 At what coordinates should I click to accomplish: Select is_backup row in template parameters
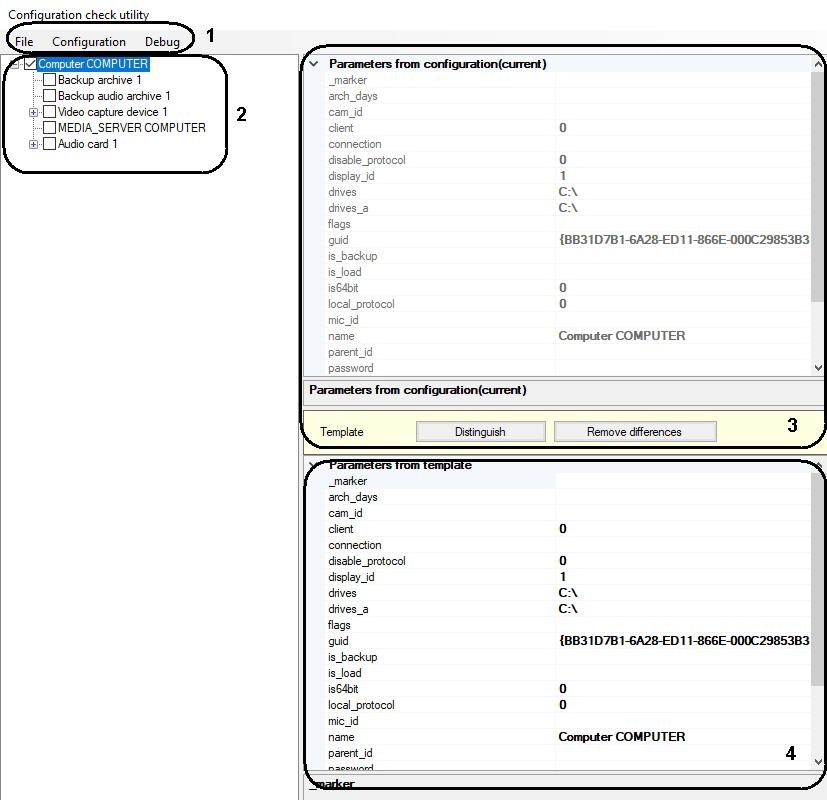coord(568,657)
